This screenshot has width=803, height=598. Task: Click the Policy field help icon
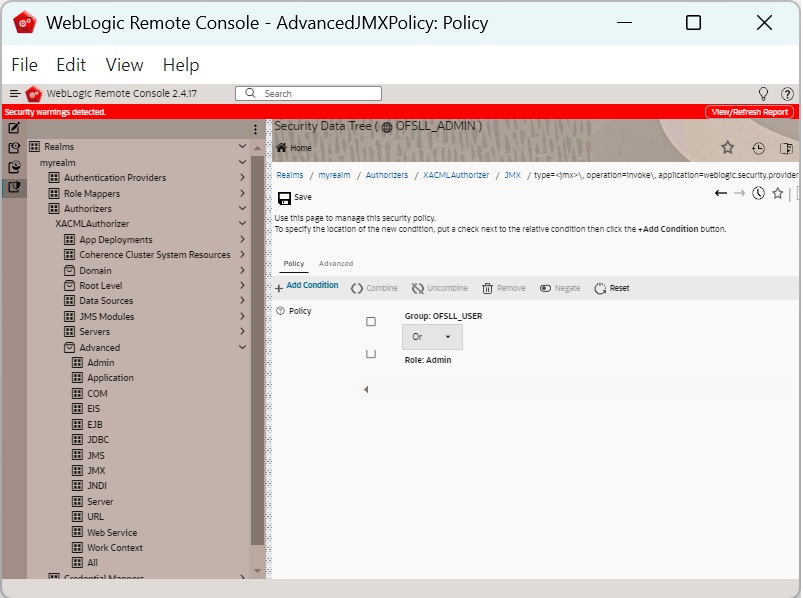pos(280,311)
